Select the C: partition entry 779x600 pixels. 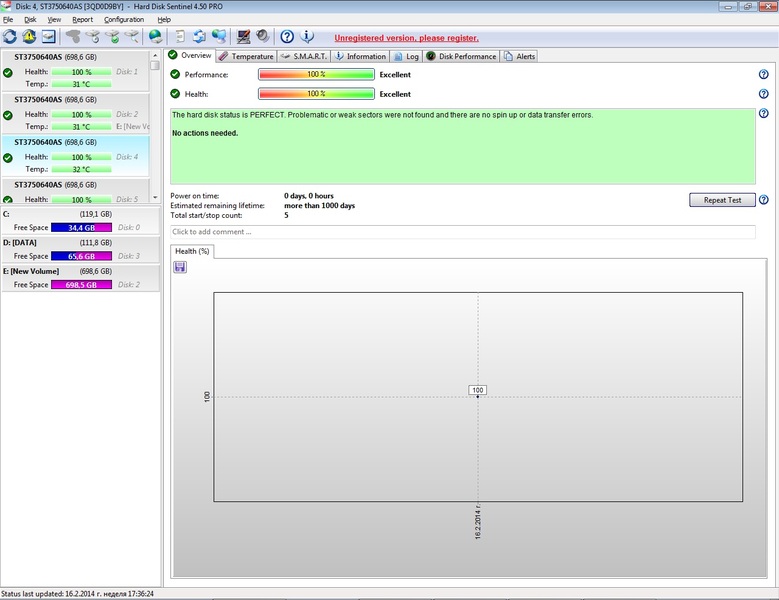pyautogui.click(x=80, y=221)
